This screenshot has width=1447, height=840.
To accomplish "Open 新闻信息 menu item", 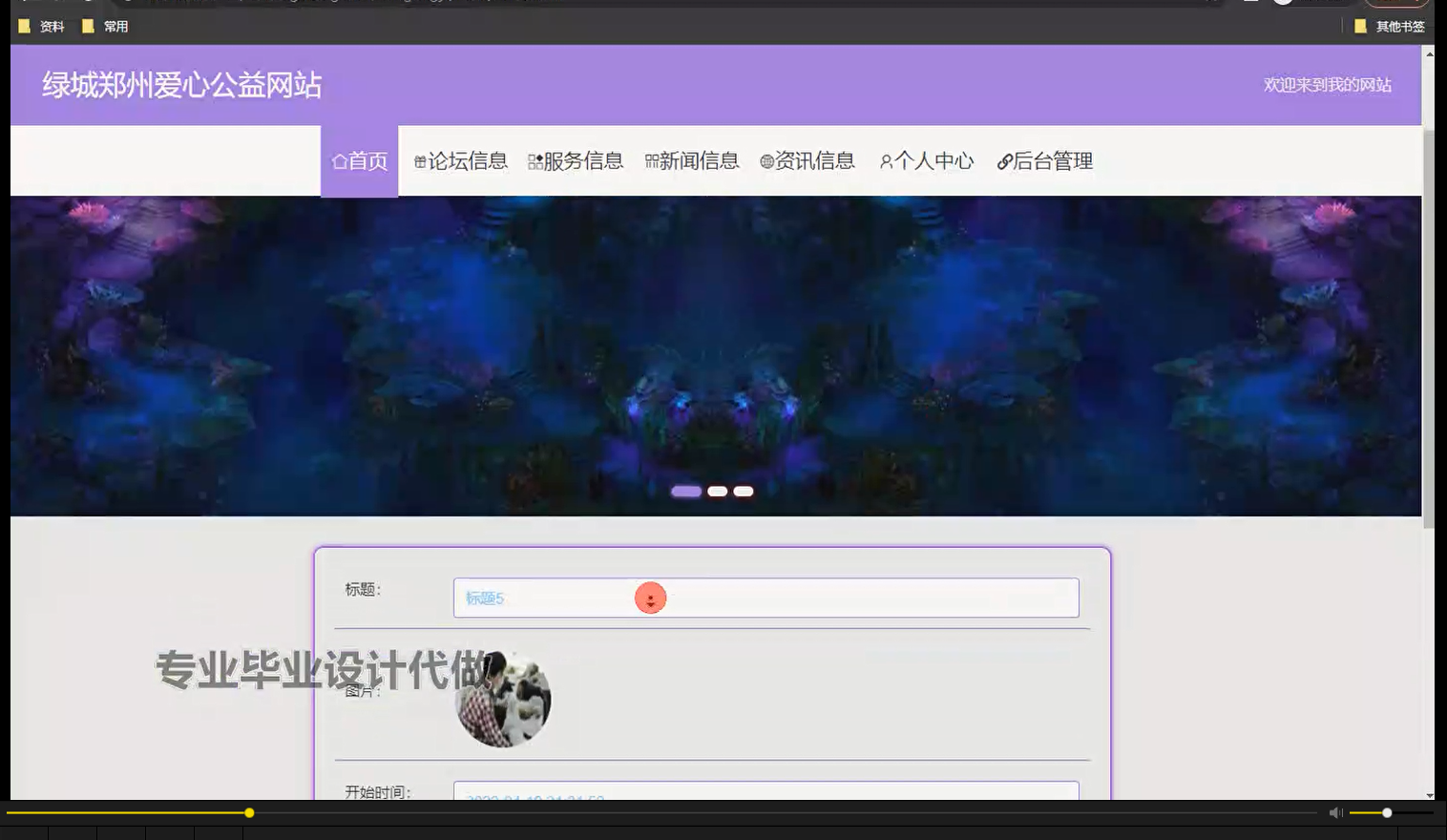I will tap(692, 160).
